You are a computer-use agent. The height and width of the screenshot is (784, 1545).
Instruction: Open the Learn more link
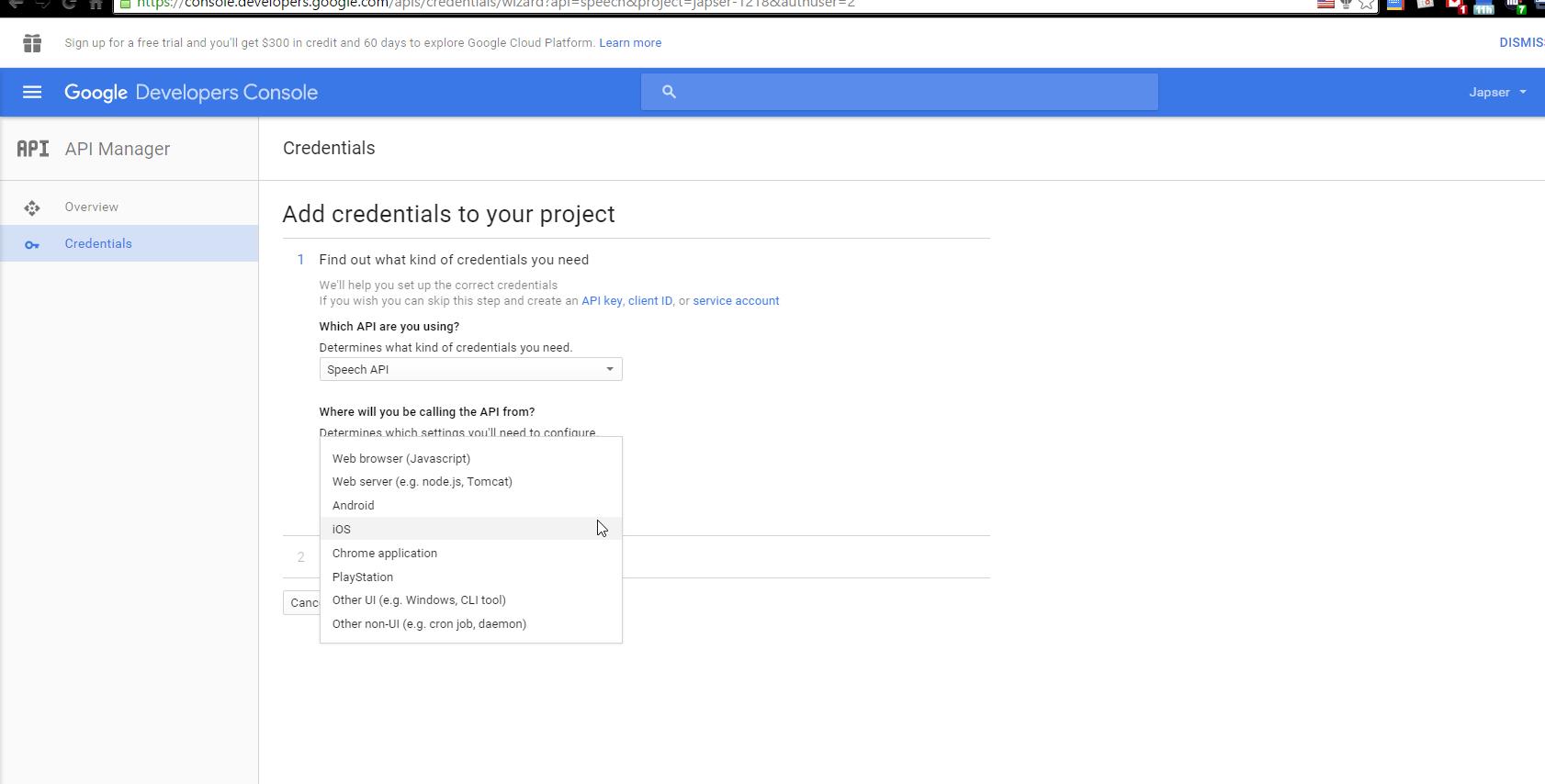click(x=630, y=42)
